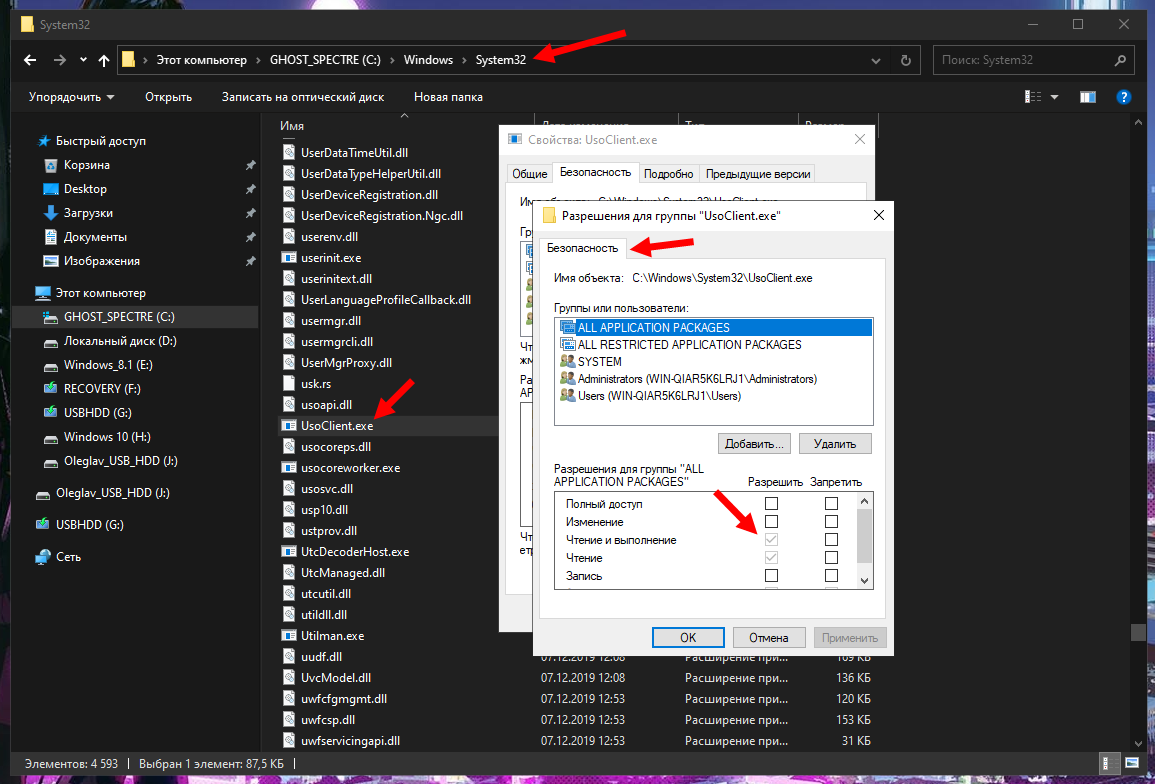Select Безопасность tab in permissions dialog
1155x784 pixels.
tap(583, 248)
